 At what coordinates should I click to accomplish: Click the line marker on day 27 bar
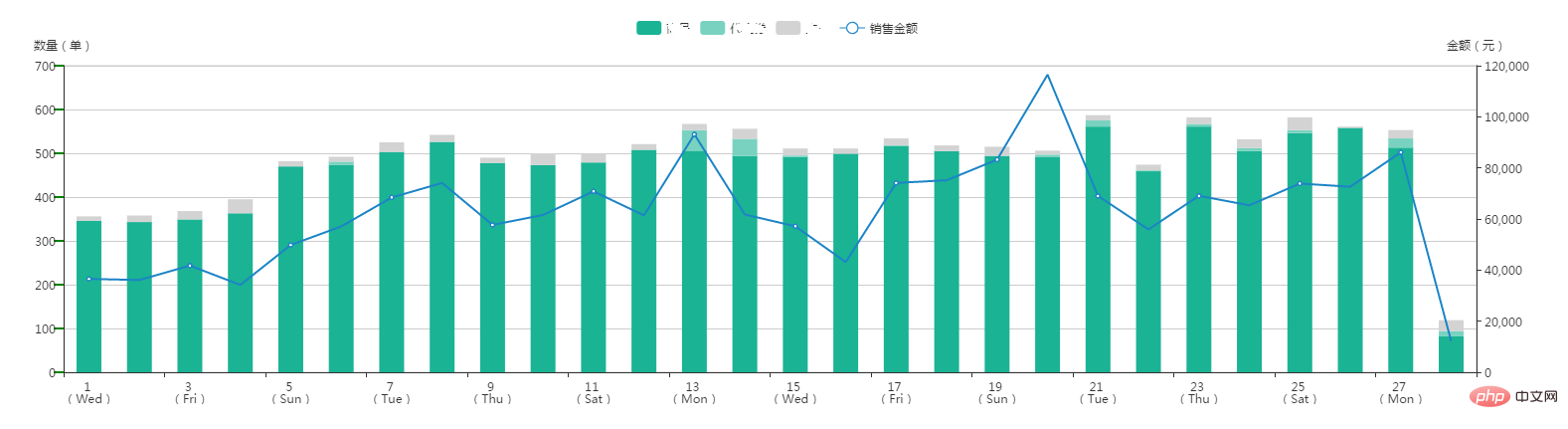pos(1400,152)
